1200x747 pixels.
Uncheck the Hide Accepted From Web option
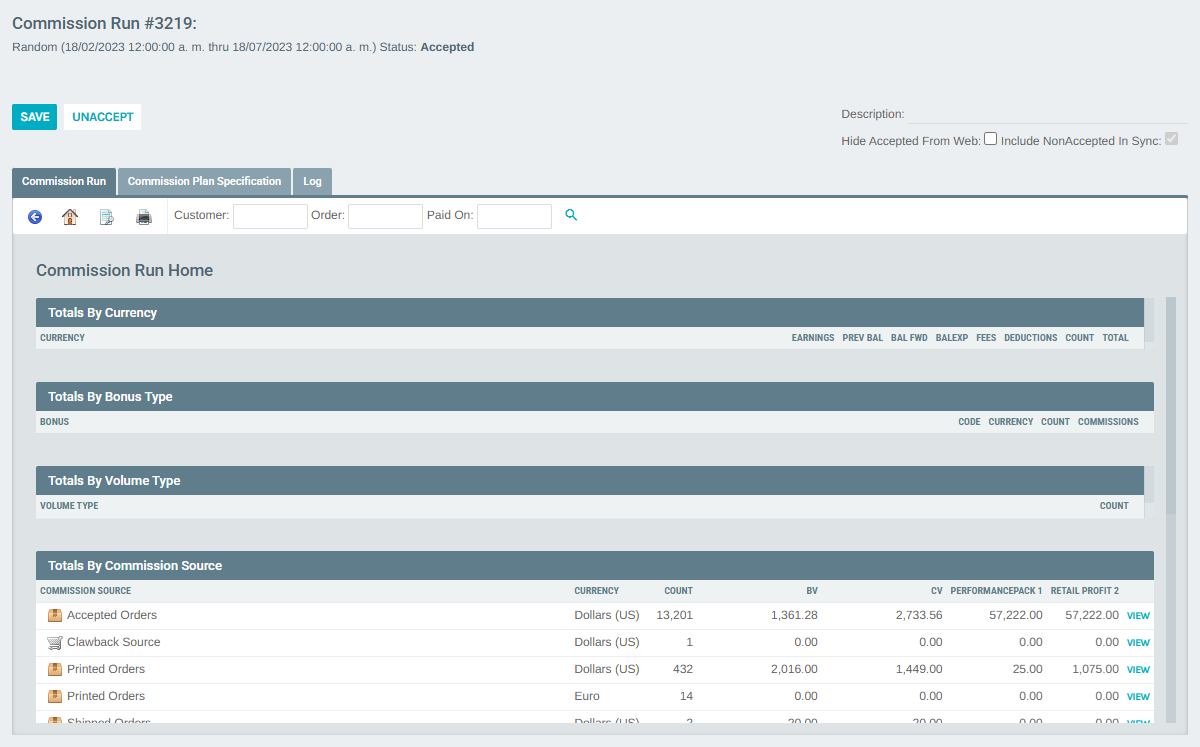tap(990, 139)
